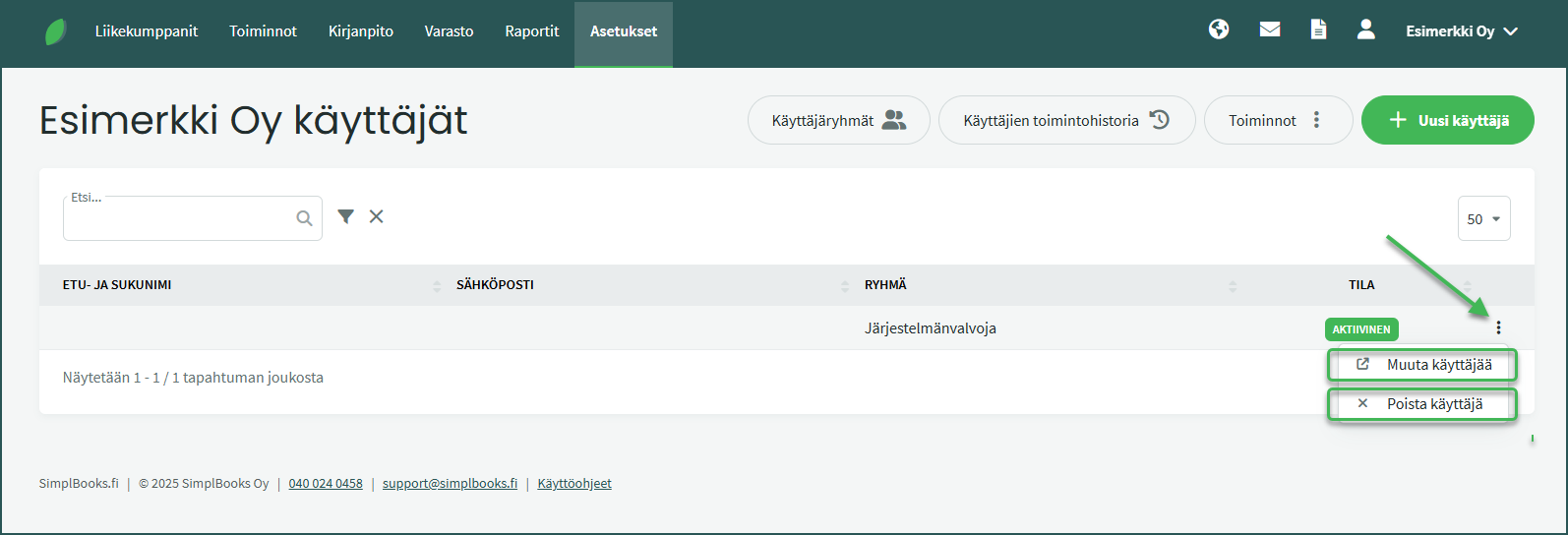Expand the Toiminnot actions button menu

1277,120
